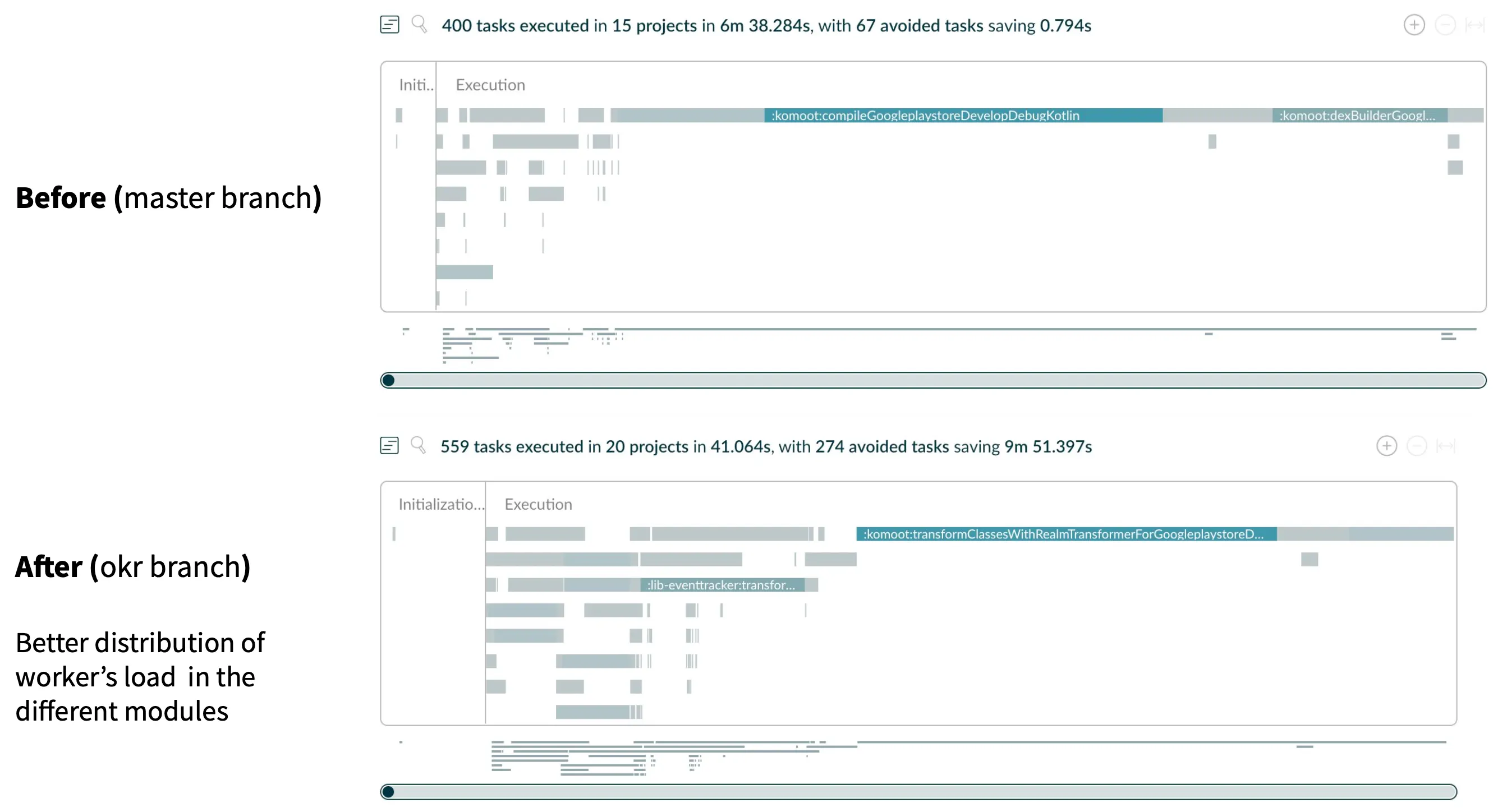Select the lib-eventtracker:transfor... task bar
Viewport: 1507px width, 812px height.
coord(722,585)
